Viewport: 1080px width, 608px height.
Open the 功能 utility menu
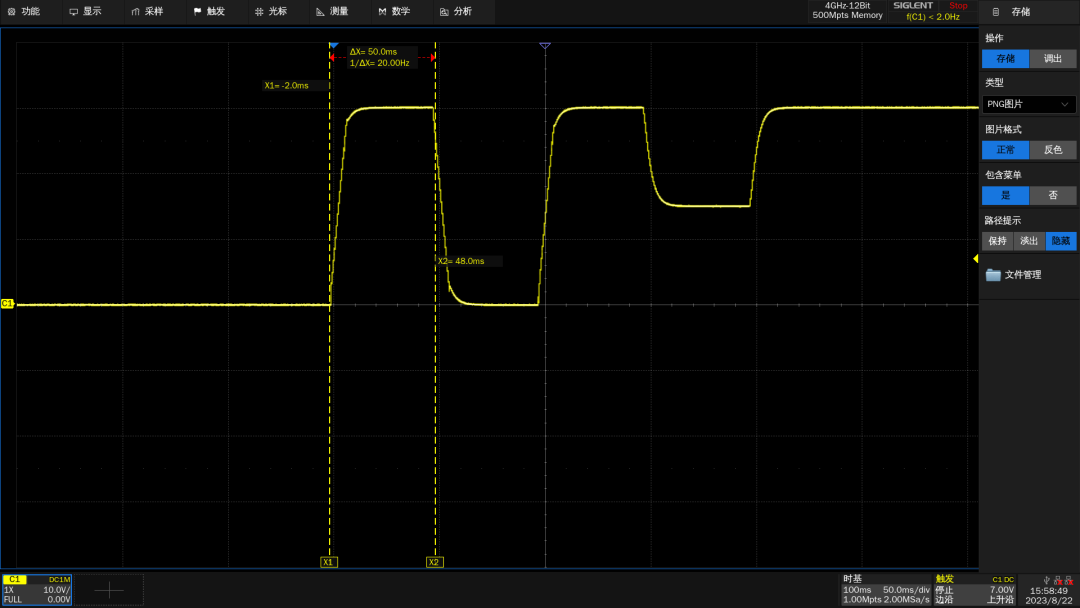click(24, 12)
